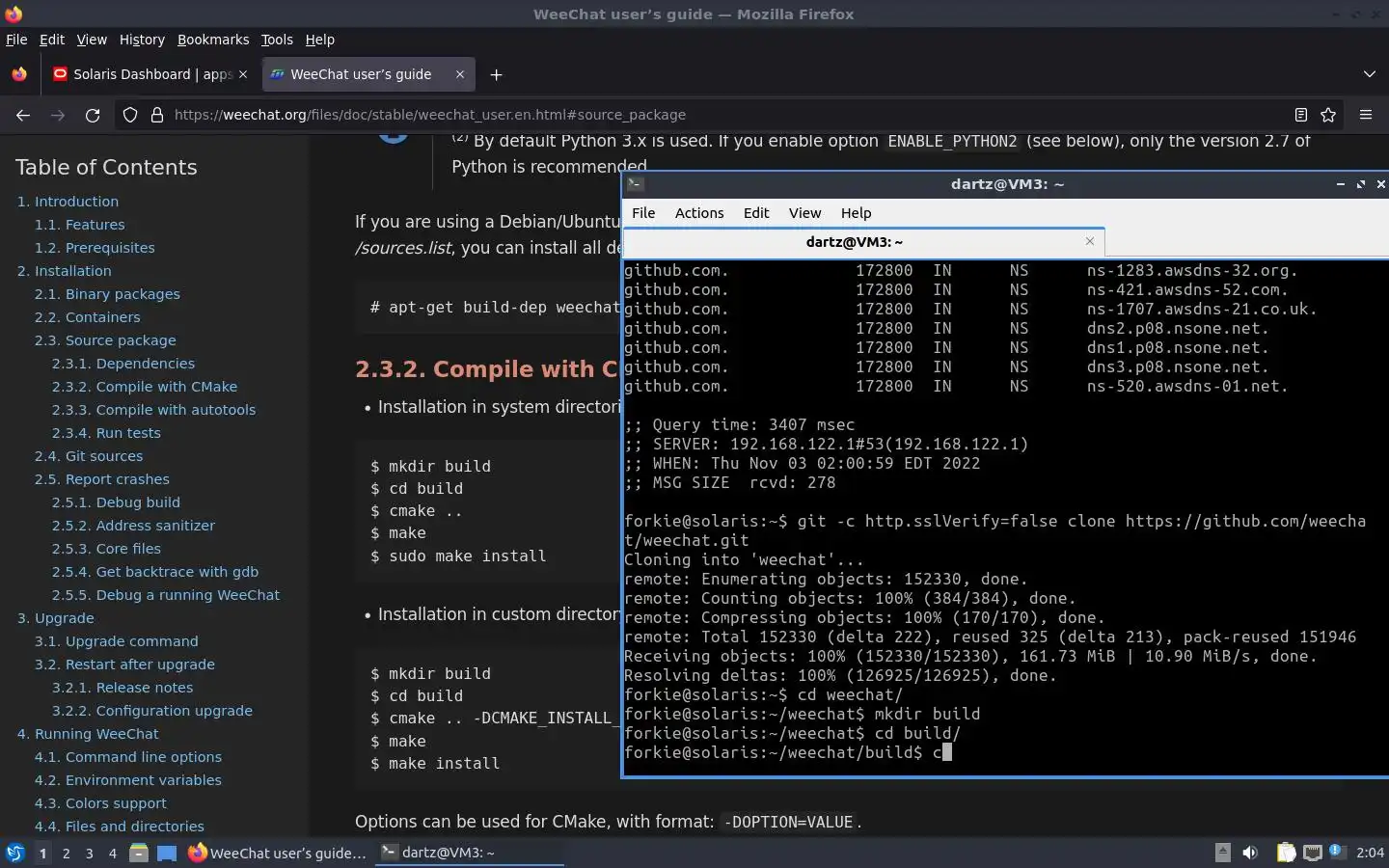Open file manager from taskbar
1389x868 pixels.
click(139, 853)
